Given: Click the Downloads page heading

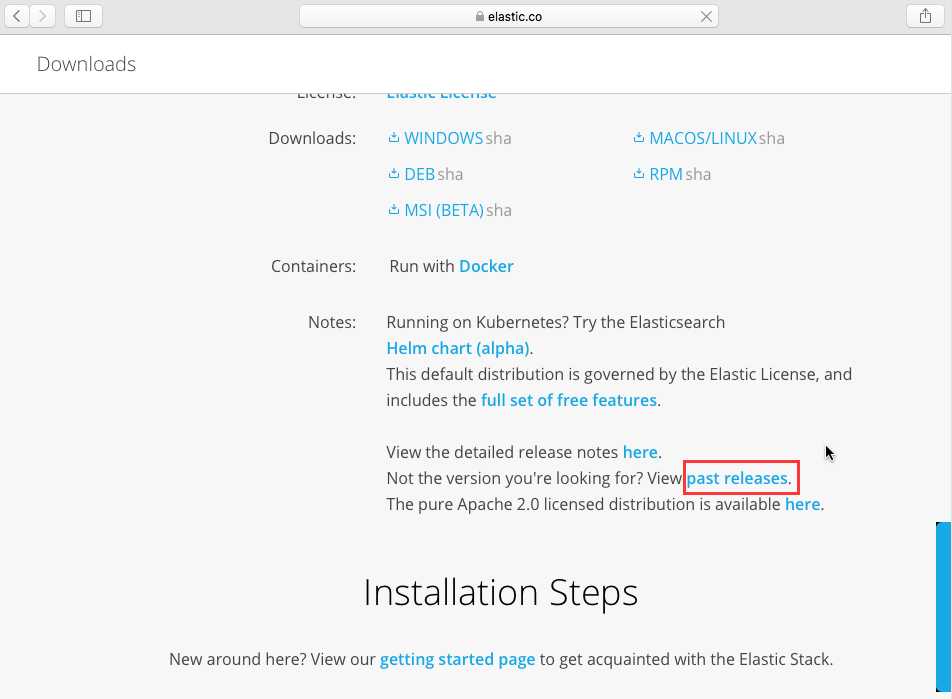Looking at the screenshot, I should point(86,64).
